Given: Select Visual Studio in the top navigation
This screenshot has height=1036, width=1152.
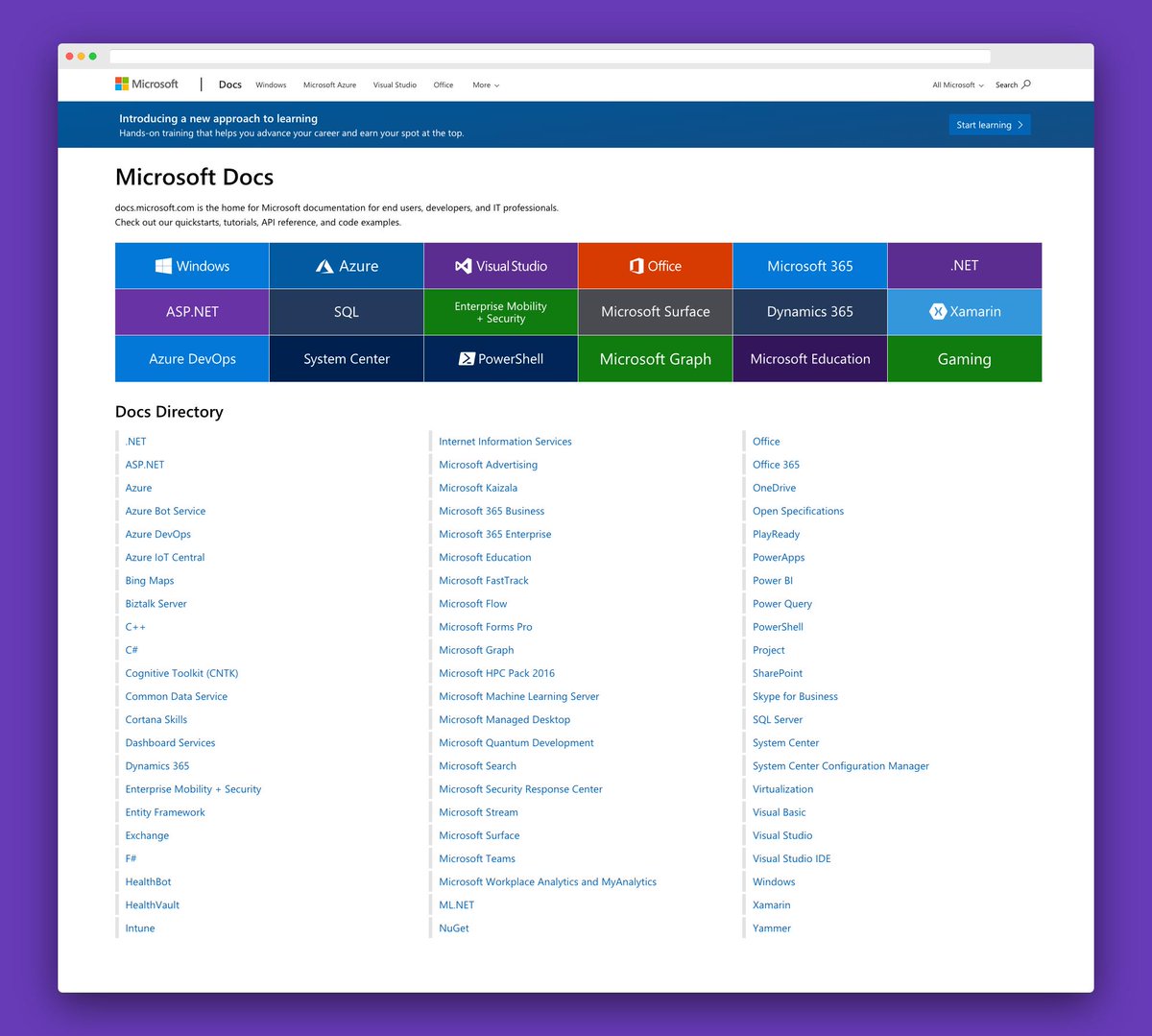Looking at the screenshot, I should coord(395,85).
